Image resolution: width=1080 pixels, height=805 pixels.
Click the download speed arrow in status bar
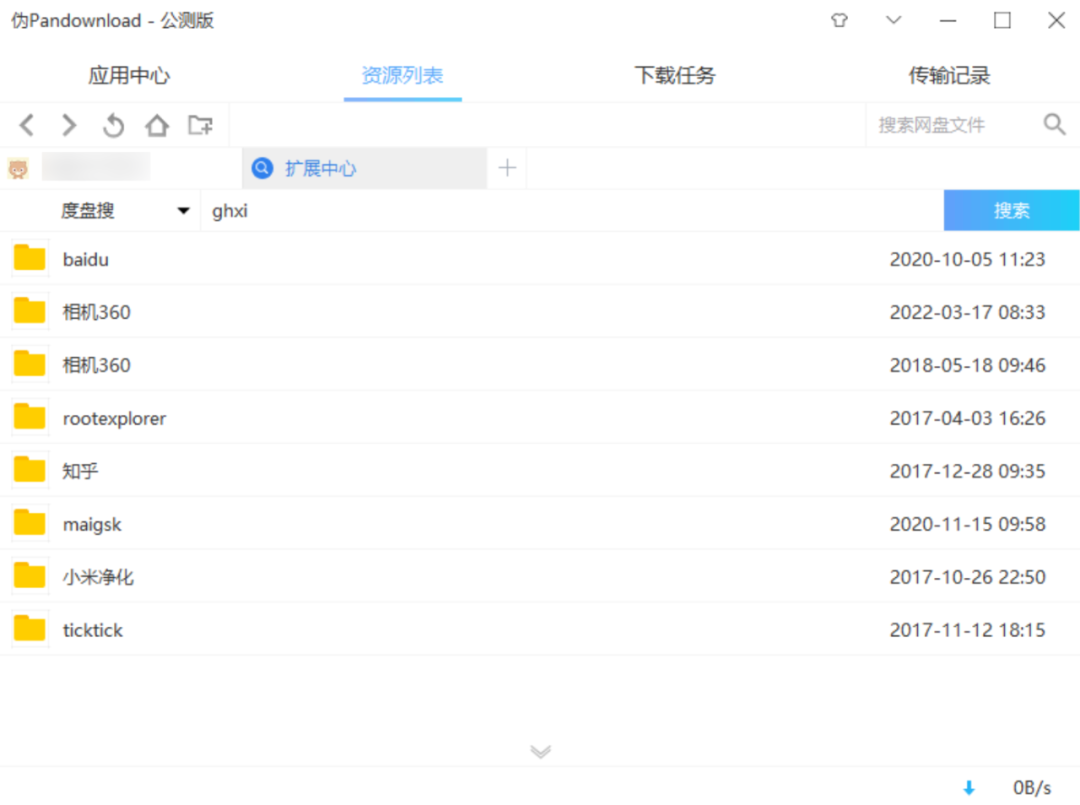(968, 787)
